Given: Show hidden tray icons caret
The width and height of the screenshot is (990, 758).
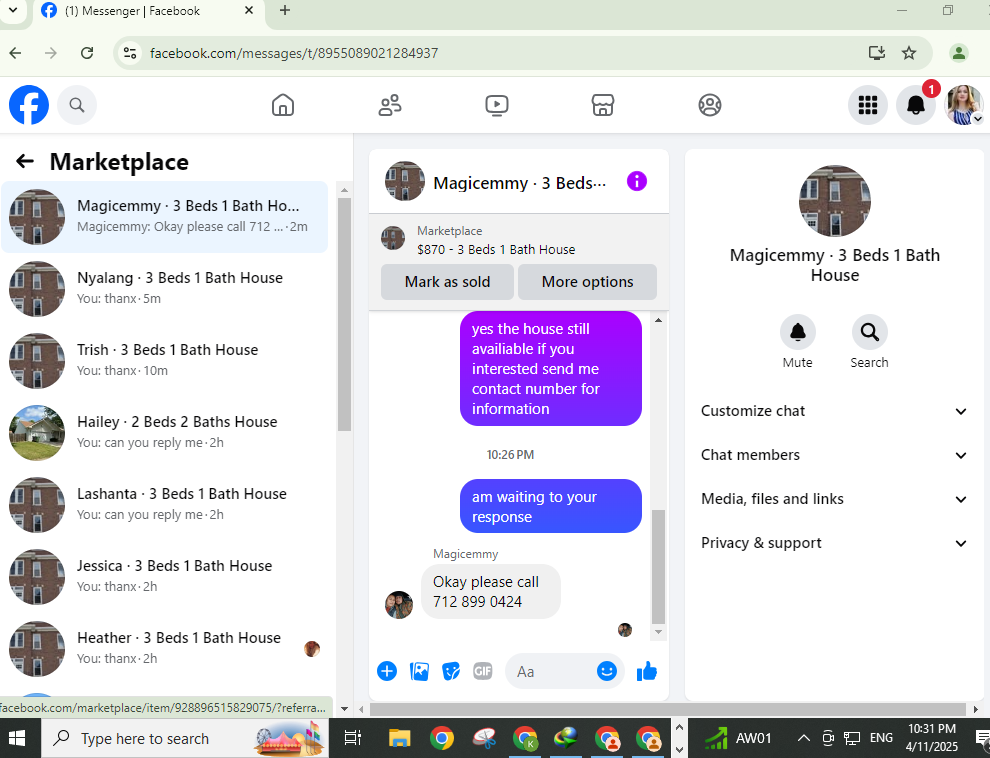Looking at the screenshot, I should click(x=803, y=738).
